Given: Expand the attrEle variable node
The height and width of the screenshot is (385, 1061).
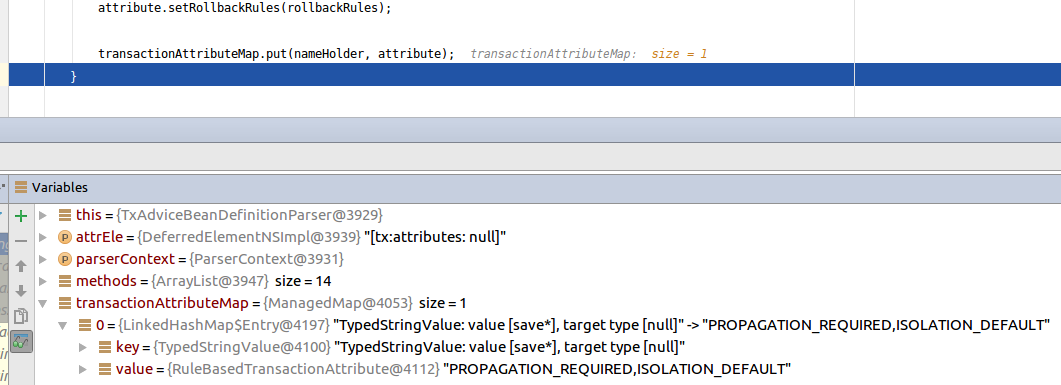Looking at the screenshot, I should coord(43,237).
